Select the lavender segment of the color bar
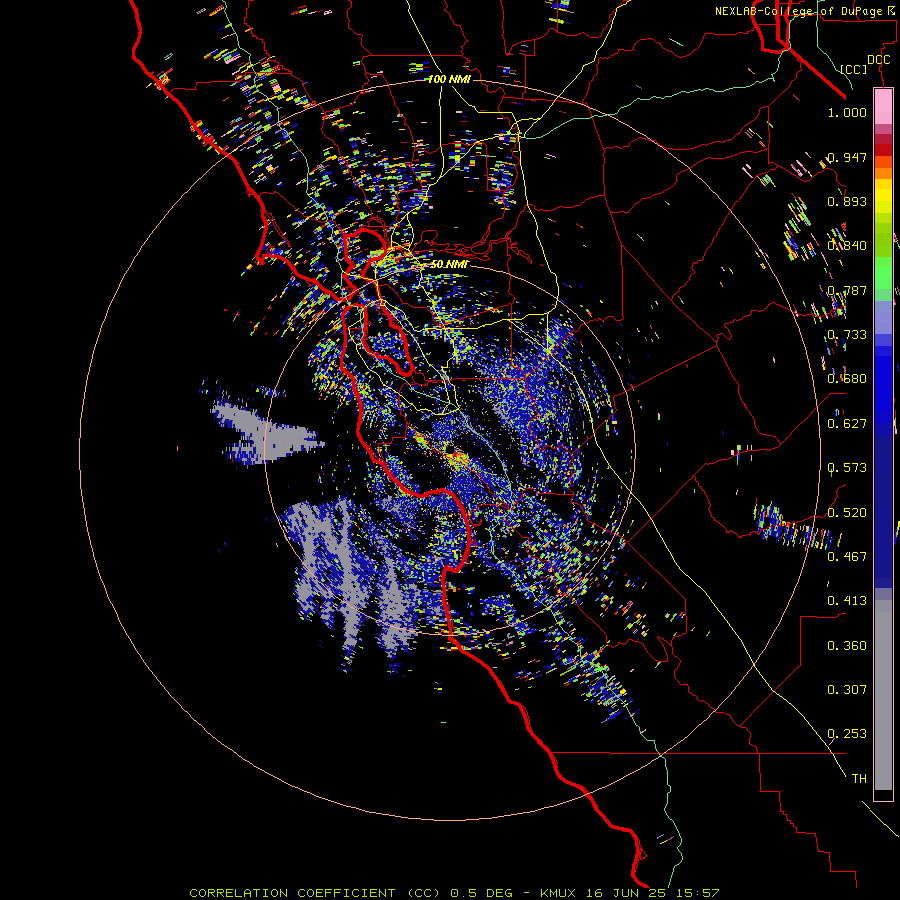The height and width of the screenshot is (900, 900). (883, 317)
